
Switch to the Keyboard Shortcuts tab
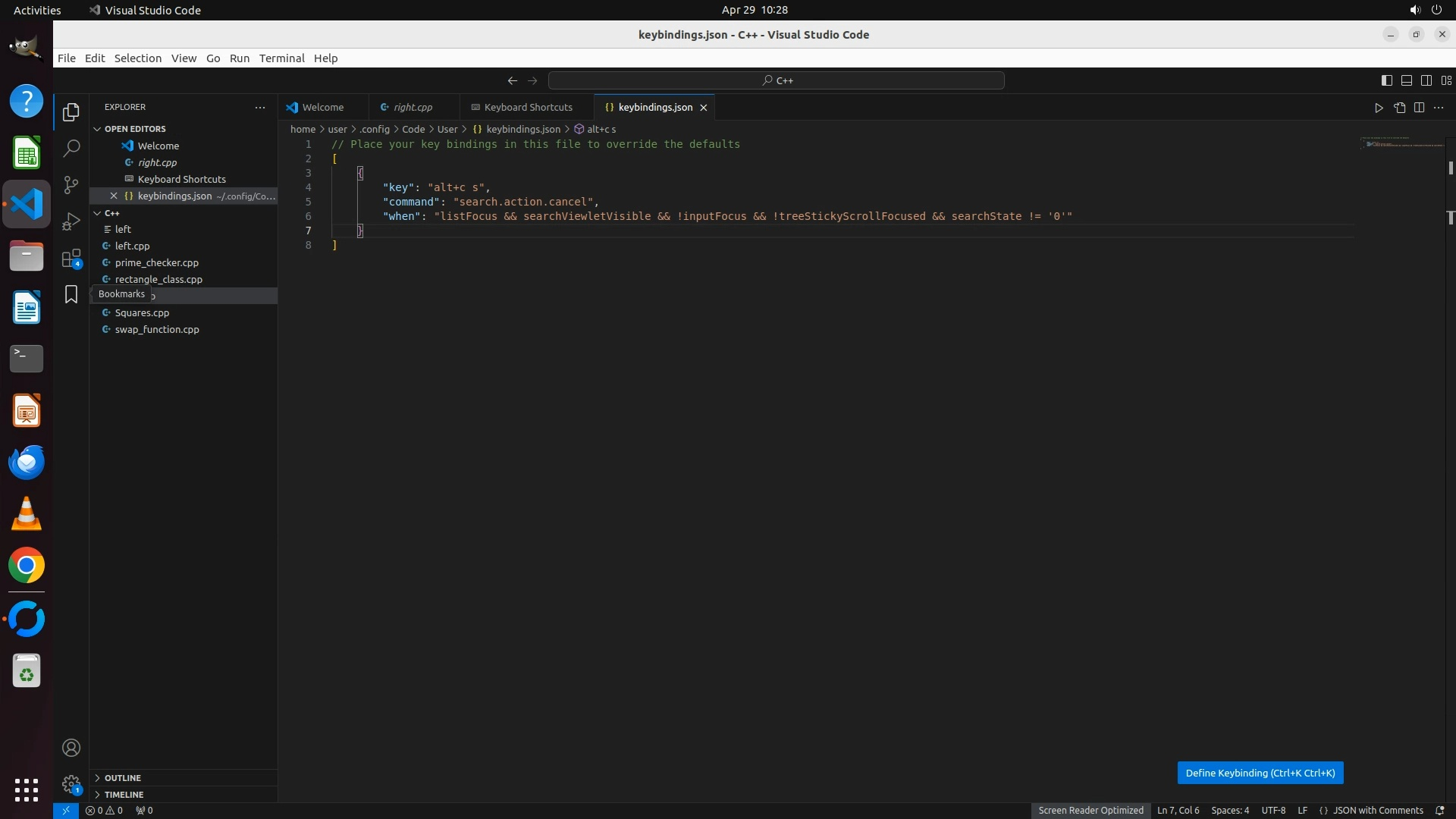(x=528, y=108)
